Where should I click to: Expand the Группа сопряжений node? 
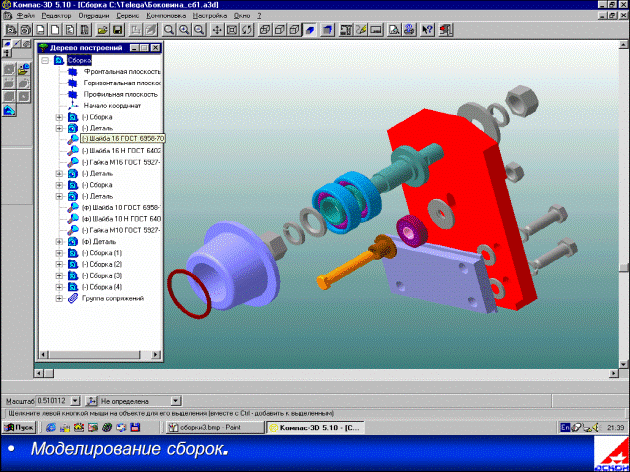pos(59,298)
